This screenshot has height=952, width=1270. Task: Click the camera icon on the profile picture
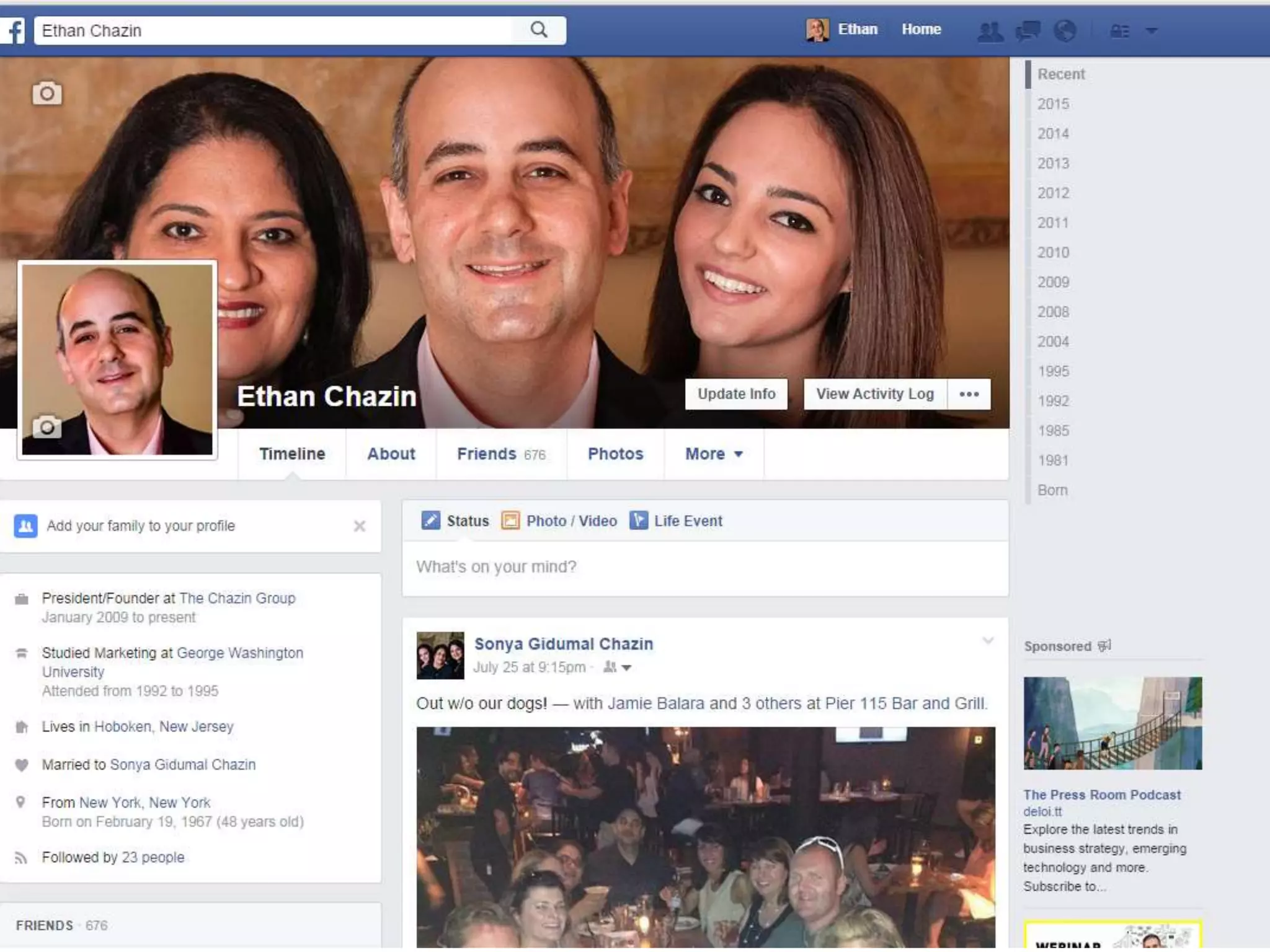[x=47, y=427]
